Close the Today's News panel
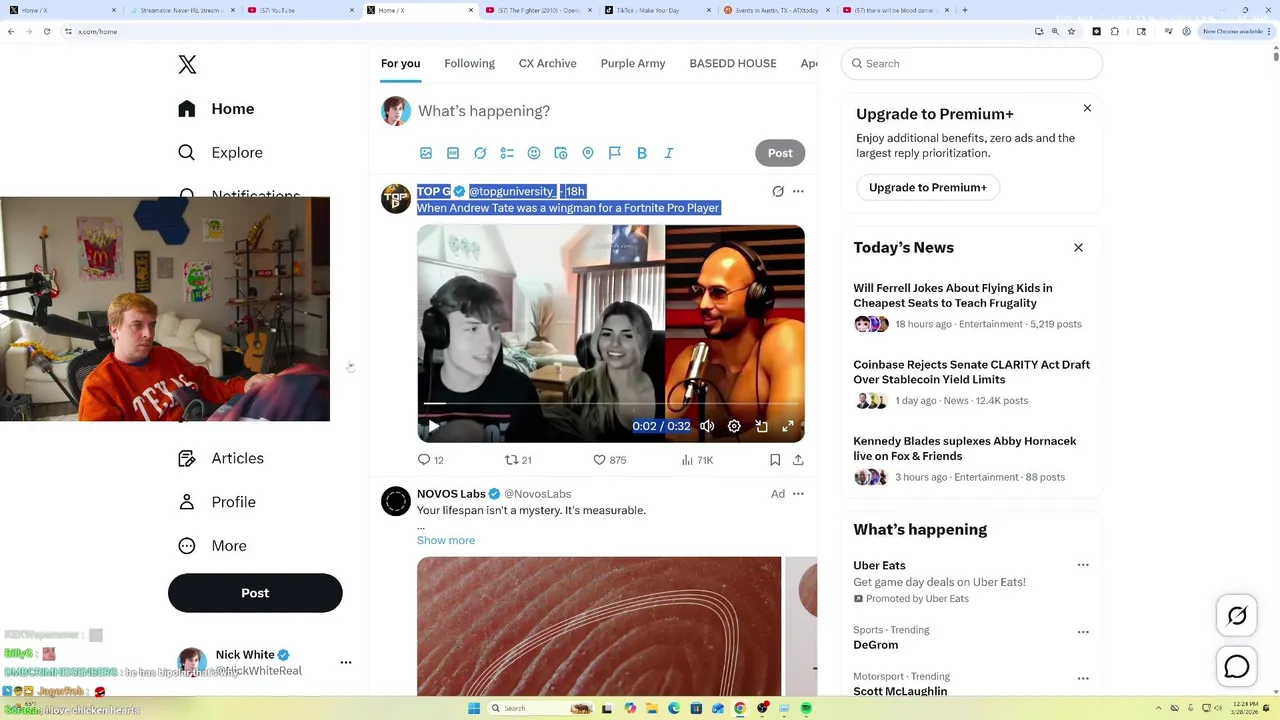The height and width of the screenshot is (720, 1280). coord(1078,247)
